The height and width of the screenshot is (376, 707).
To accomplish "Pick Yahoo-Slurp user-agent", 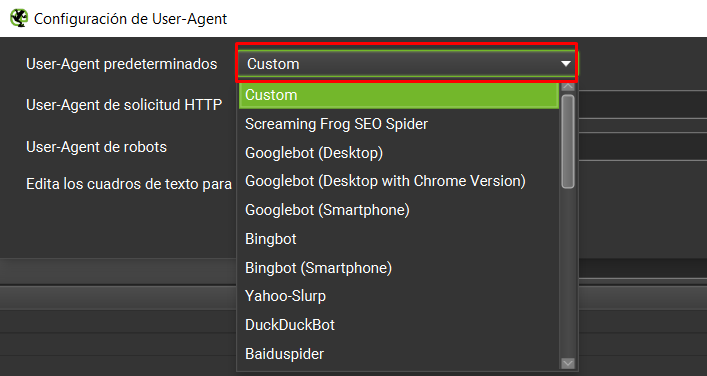I will click(399, 296).
